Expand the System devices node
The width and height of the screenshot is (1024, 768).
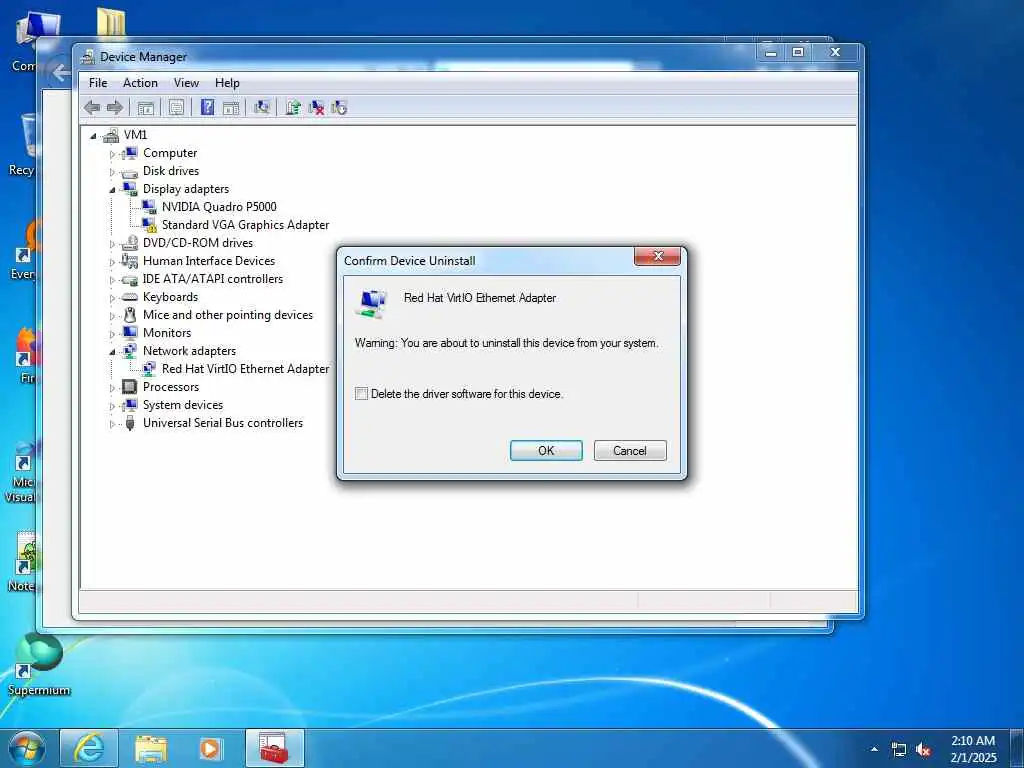click(112, 406)
